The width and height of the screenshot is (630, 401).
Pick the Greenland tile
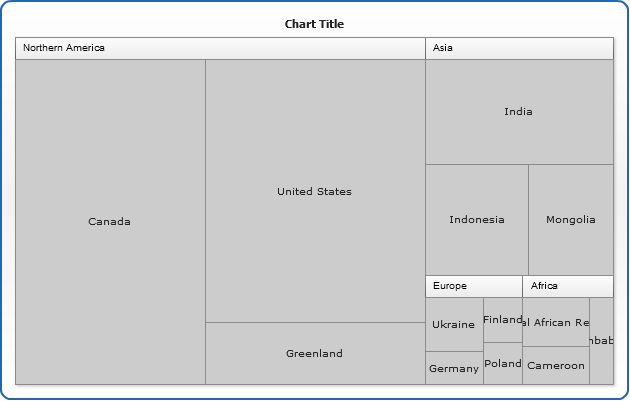tap(315, 353)
